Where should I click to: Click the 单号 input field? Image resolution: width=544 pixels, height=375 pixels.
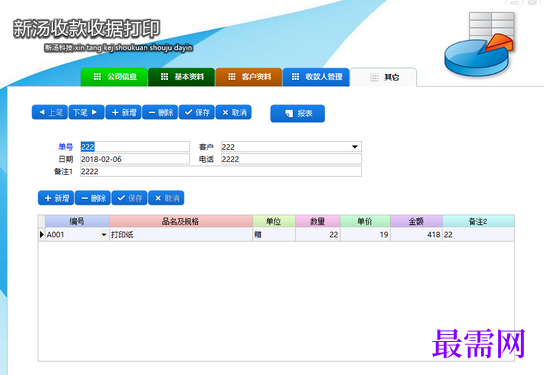tap(135, 147)
